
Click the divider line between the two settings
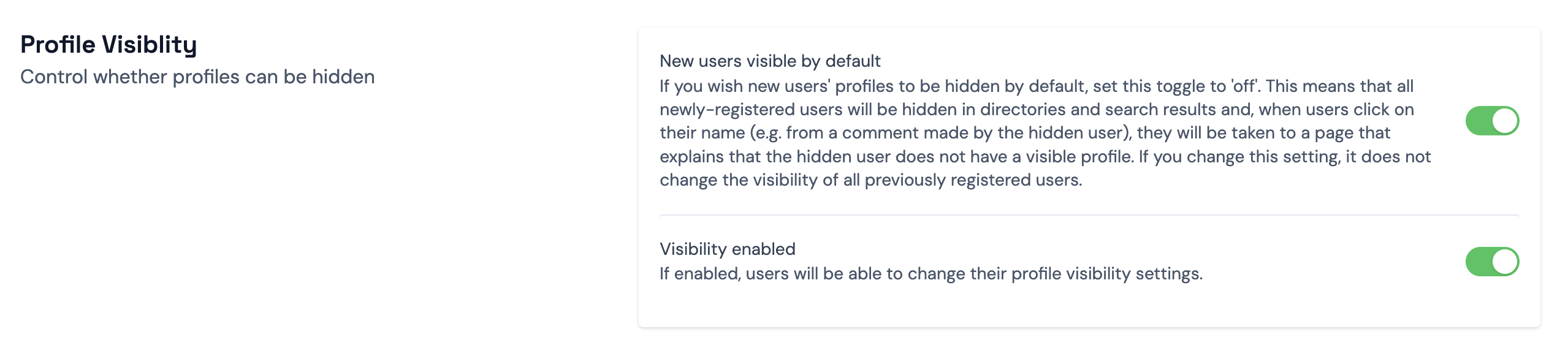coord(1089,216)
